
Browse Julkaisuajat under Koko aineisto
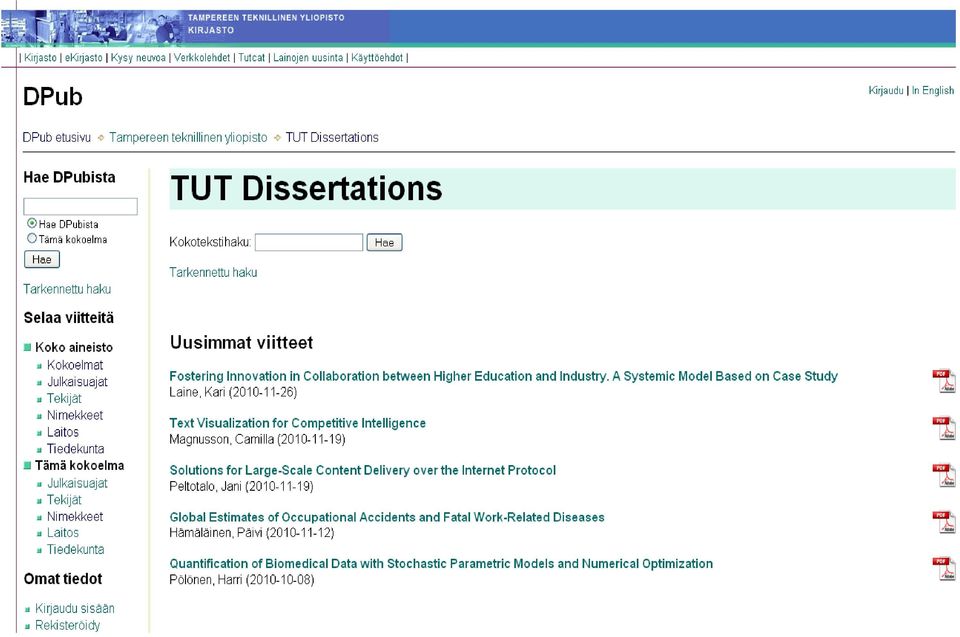pos(77,382)
